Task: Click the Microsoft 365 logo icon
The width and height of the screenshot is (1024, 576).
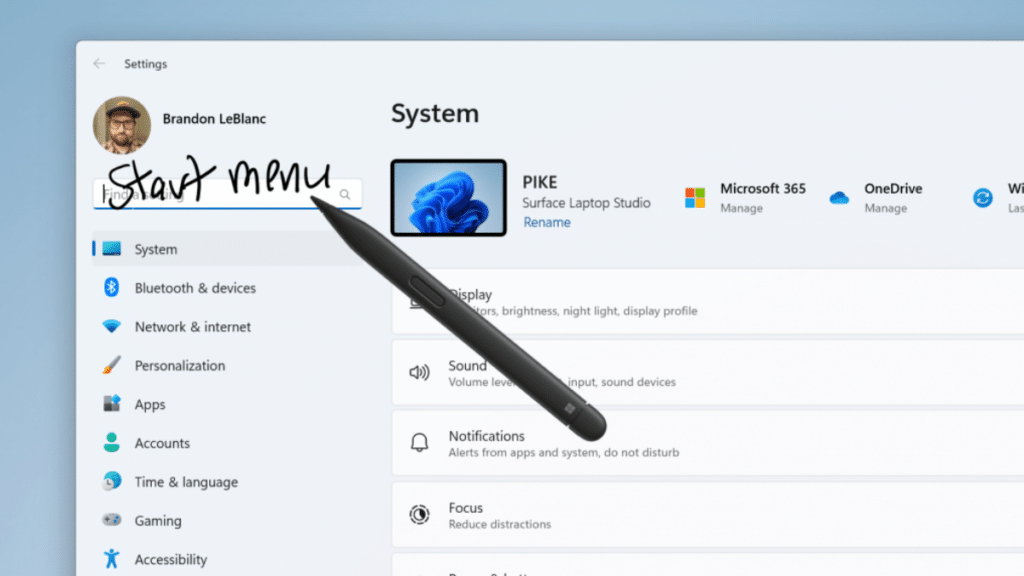Action: tap(695, 198)
